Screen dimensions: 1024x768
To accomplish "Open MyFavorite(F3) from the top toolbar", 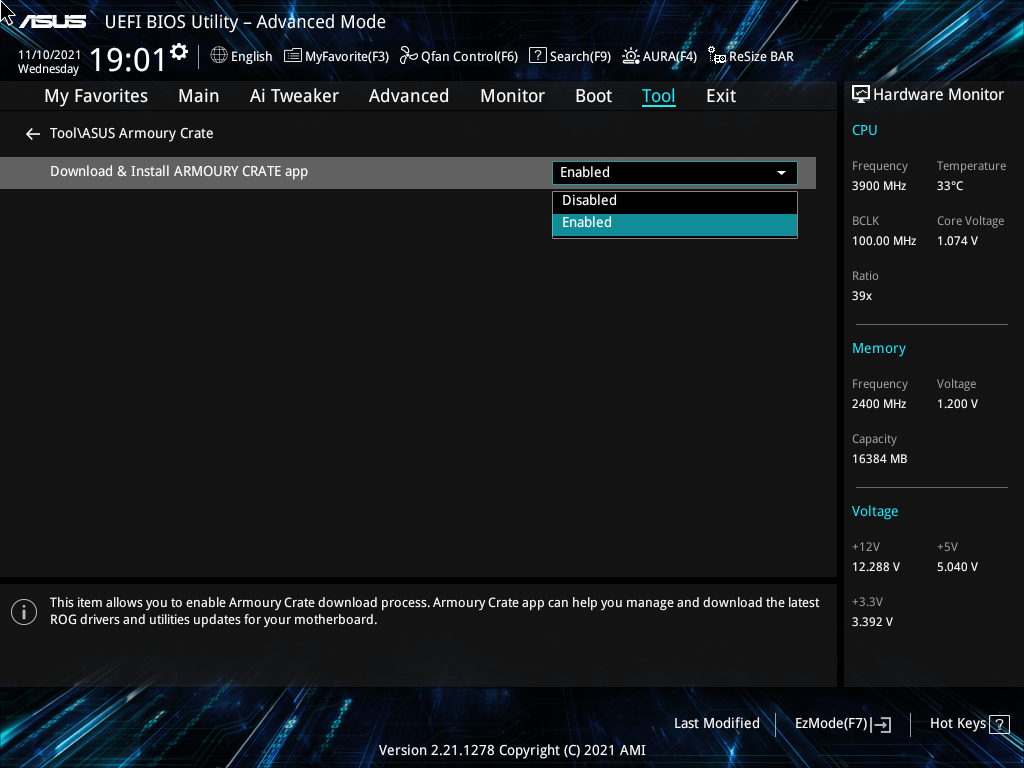I will [336, 56].
